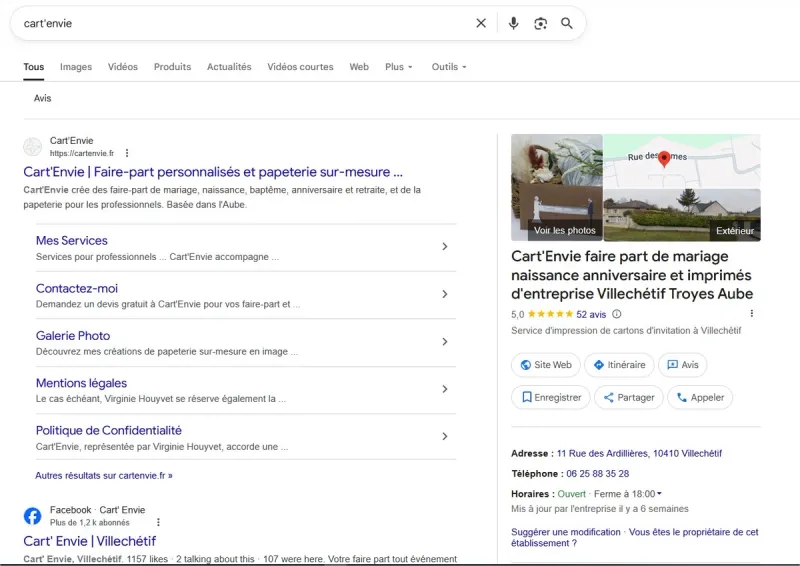Click the red map pin on the map
Image resolution: width=800 pixels, height=566 pixels.
click(664, 159)
